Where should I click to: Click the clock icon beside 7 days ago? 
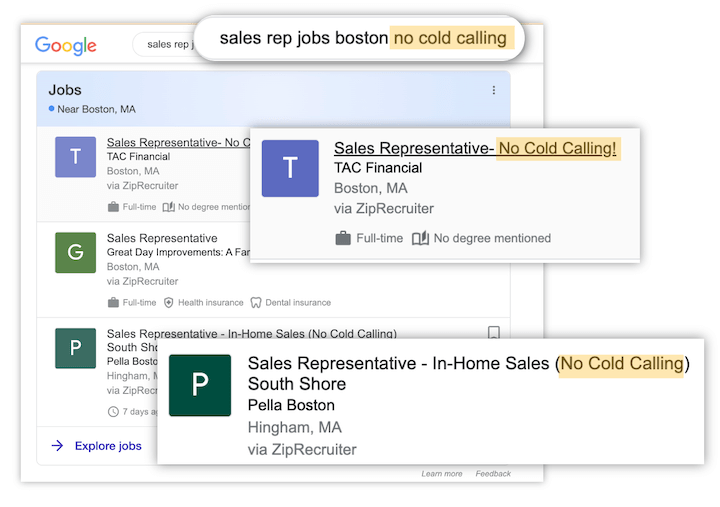[x=113, y=411]
